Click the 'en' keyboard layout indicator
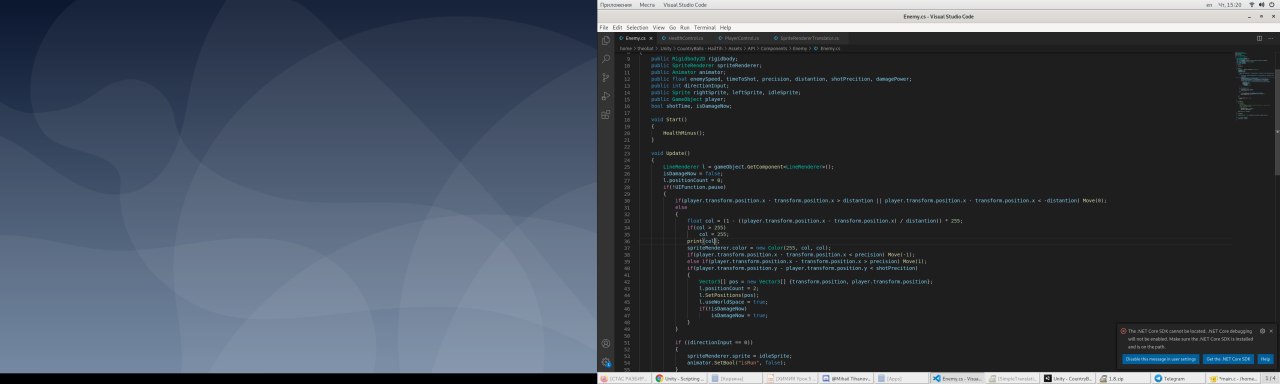This screenshot has width=1280, height=384. tap(1209, 5)
